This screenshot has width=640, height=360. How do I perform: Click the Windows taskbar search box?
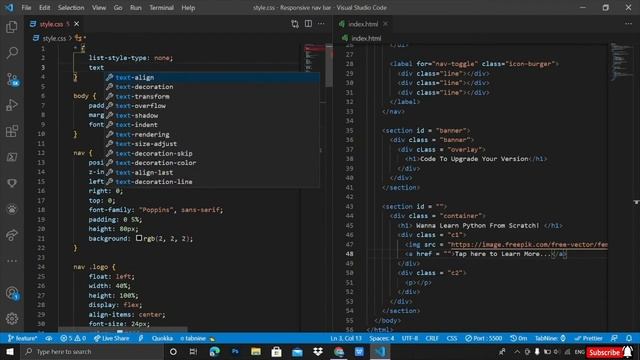pyautogui.click(x=92, y=351)
